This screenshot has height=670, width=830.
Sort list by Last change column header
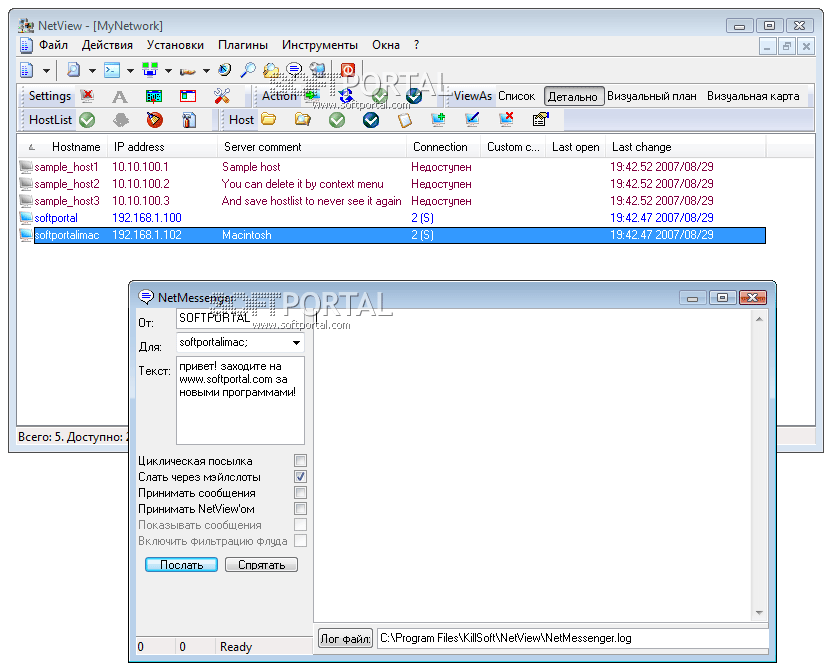tap(685, 147)
